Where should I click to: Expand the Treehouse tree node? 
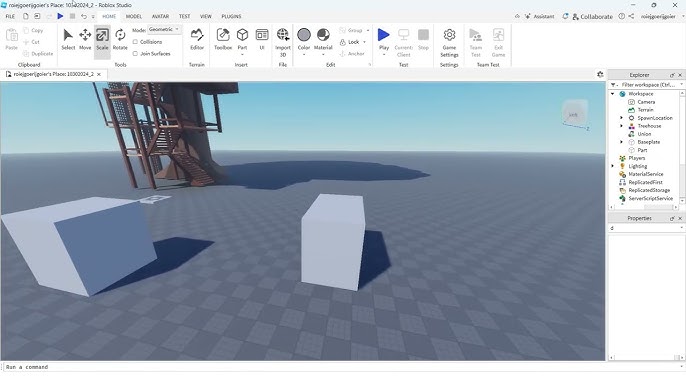621,126
